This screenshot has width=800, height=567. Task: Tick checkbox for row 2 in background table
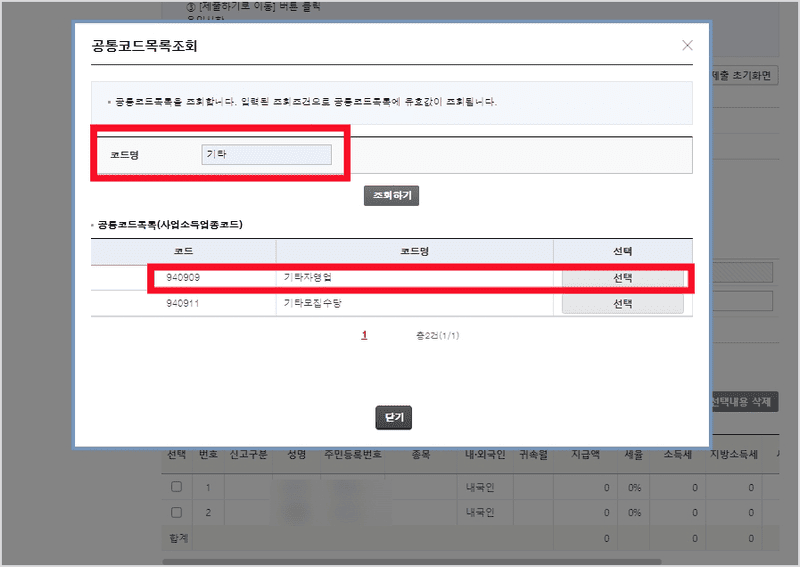[x=177, y=512]
